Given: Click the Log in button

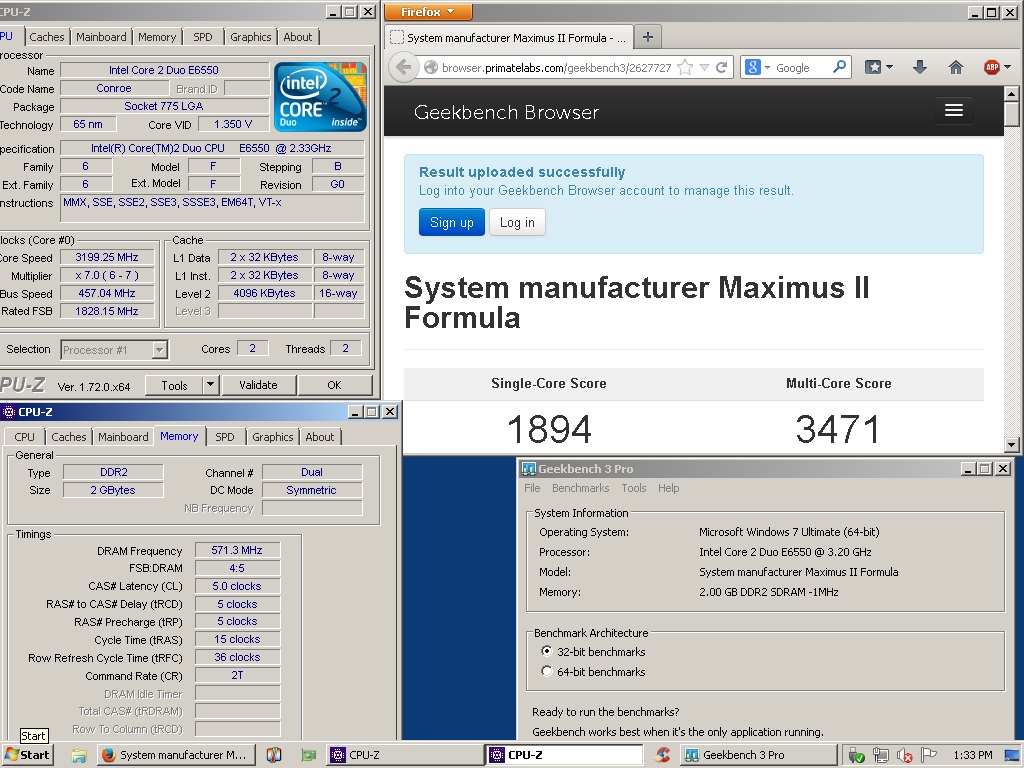Looking at the screenshot, I should (x=517, y=222).
